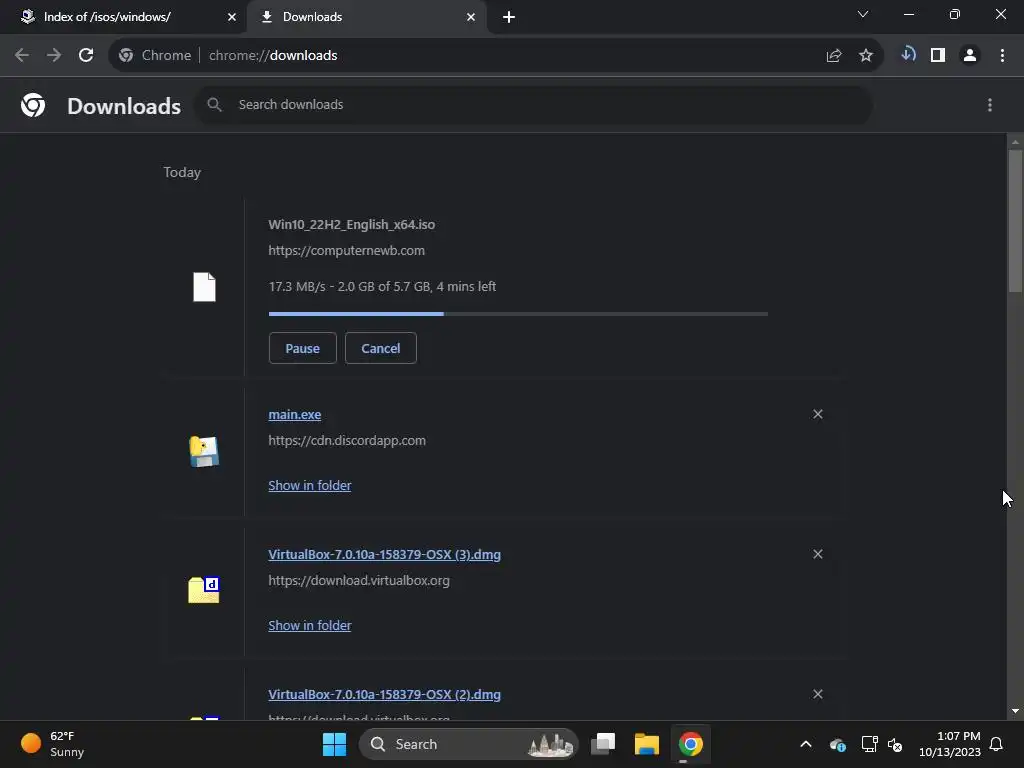The height and width of the screenshot is (768, 1024).
Task: Open a new browser tab
Action: [x=509, y=17]
